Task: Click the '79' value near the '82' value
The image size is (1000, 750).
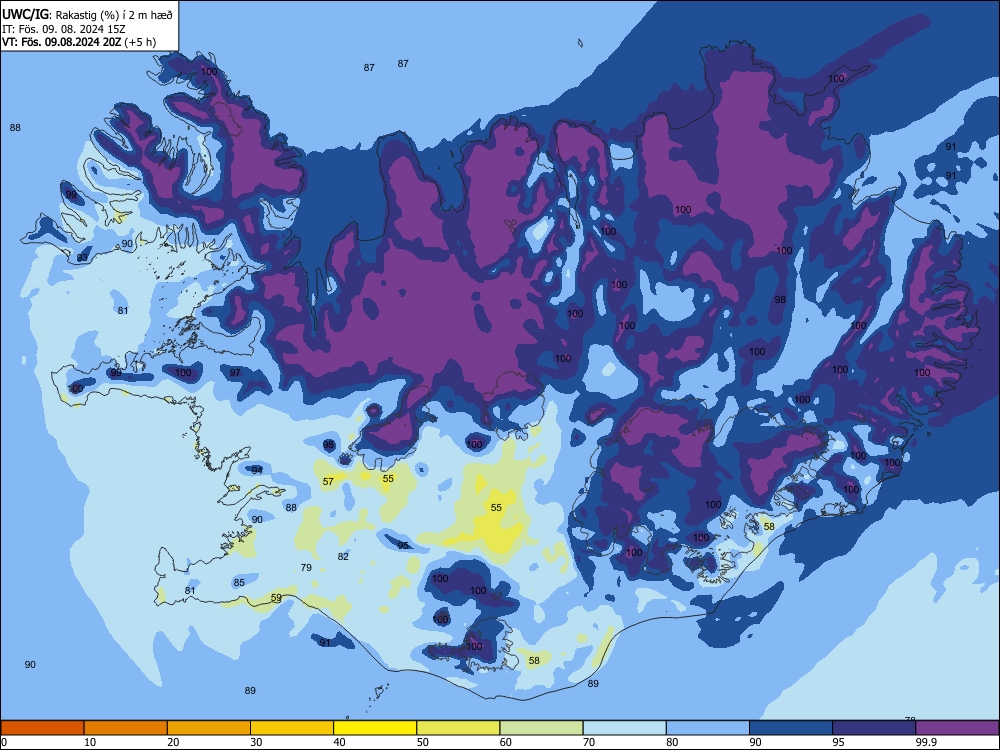Action: click(x=306, y=567)
